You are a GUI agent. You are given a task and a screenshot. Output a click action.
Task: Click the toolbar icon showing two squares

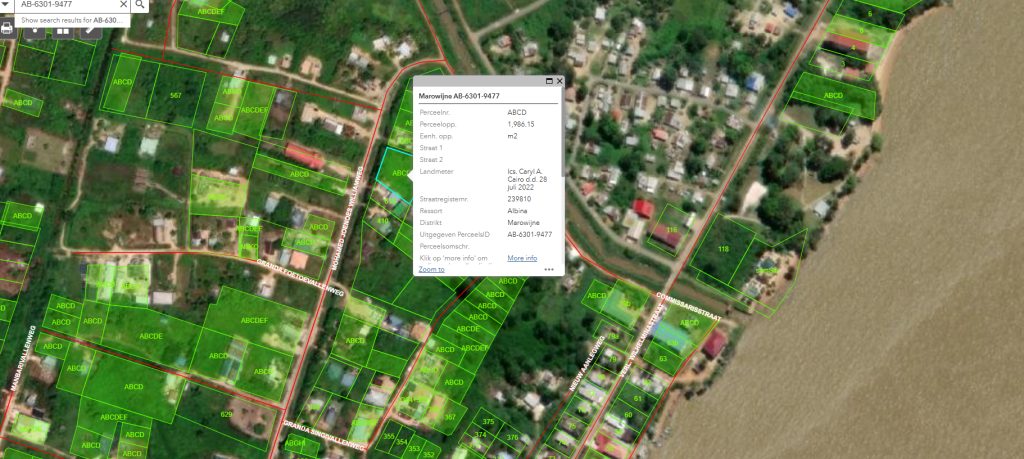[x=63, y=30]
